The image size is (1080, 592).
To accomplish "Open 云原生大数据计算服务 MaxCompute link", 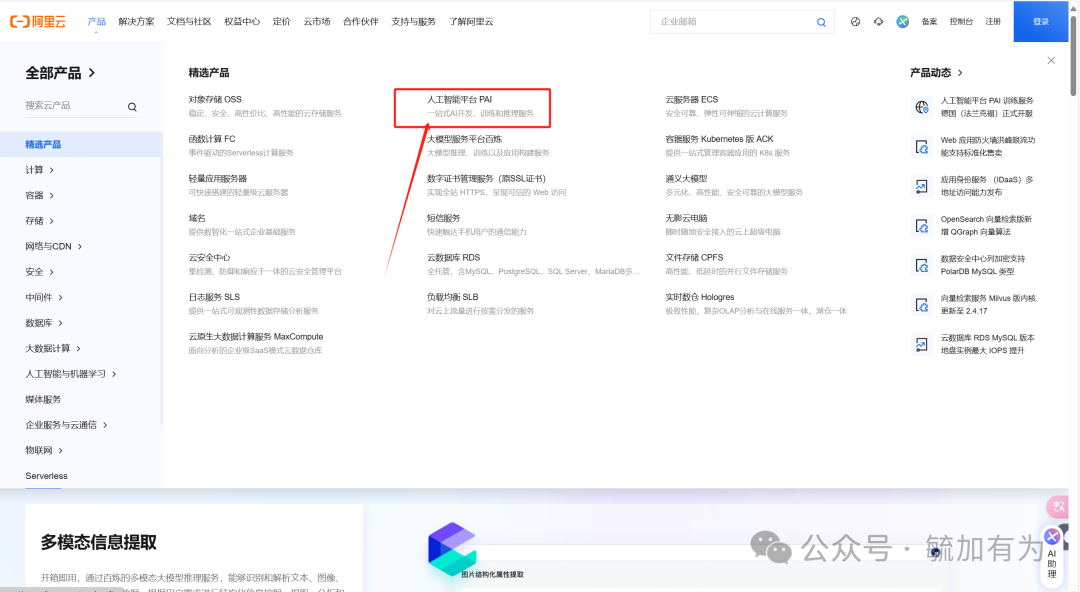I will pyautogui.click(x=256, y=337).
